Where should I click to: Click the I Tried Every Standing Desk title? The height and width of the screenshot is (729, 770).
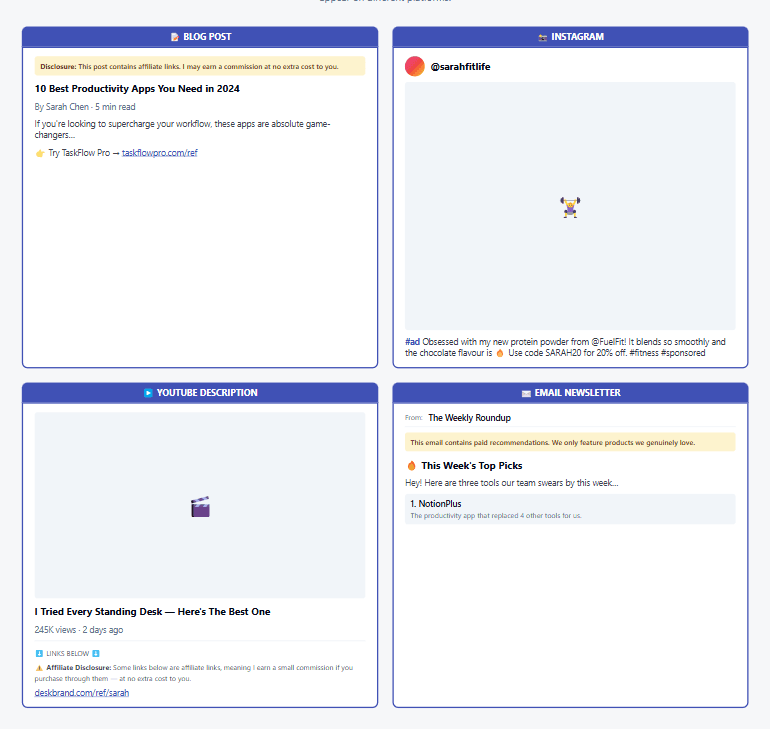[152, 612]
